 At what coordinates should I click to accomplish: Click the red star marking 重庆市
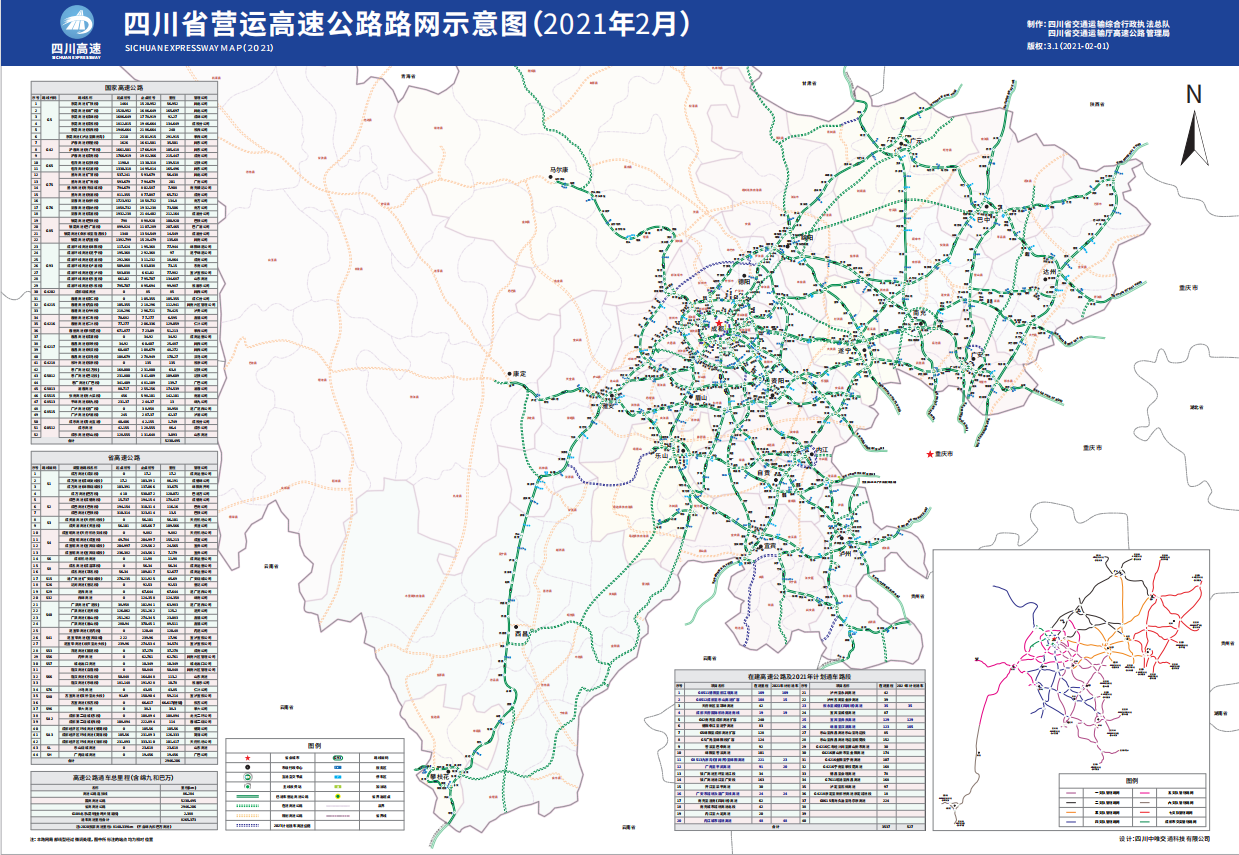pos(930,454)
